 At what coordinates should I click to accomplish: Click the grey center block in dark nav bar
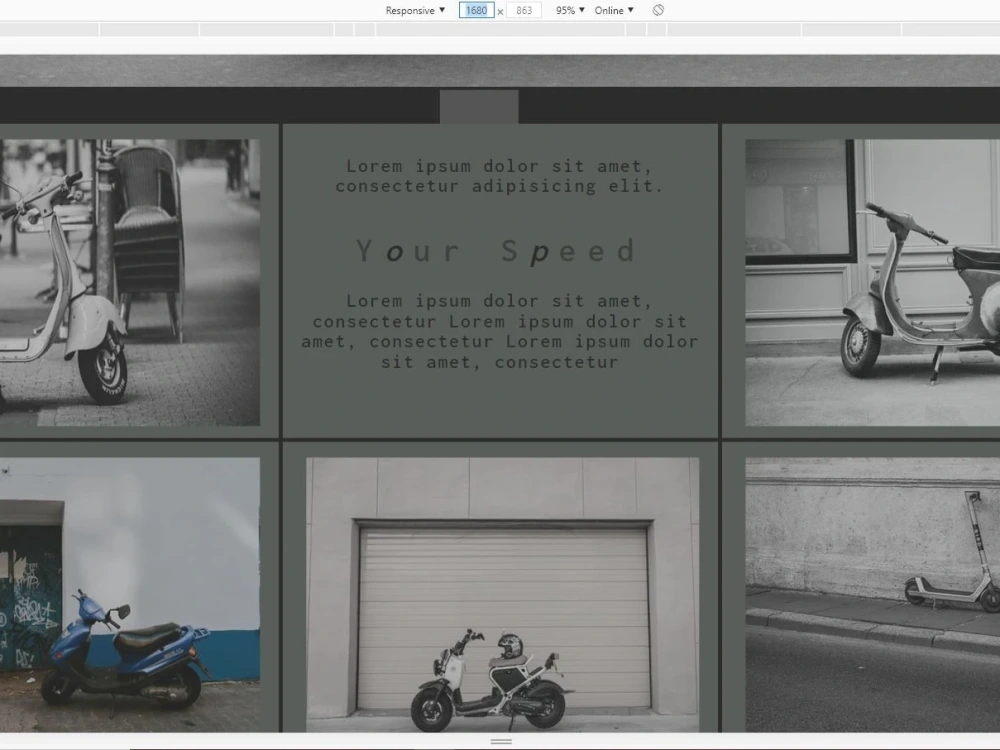(479, 107)
